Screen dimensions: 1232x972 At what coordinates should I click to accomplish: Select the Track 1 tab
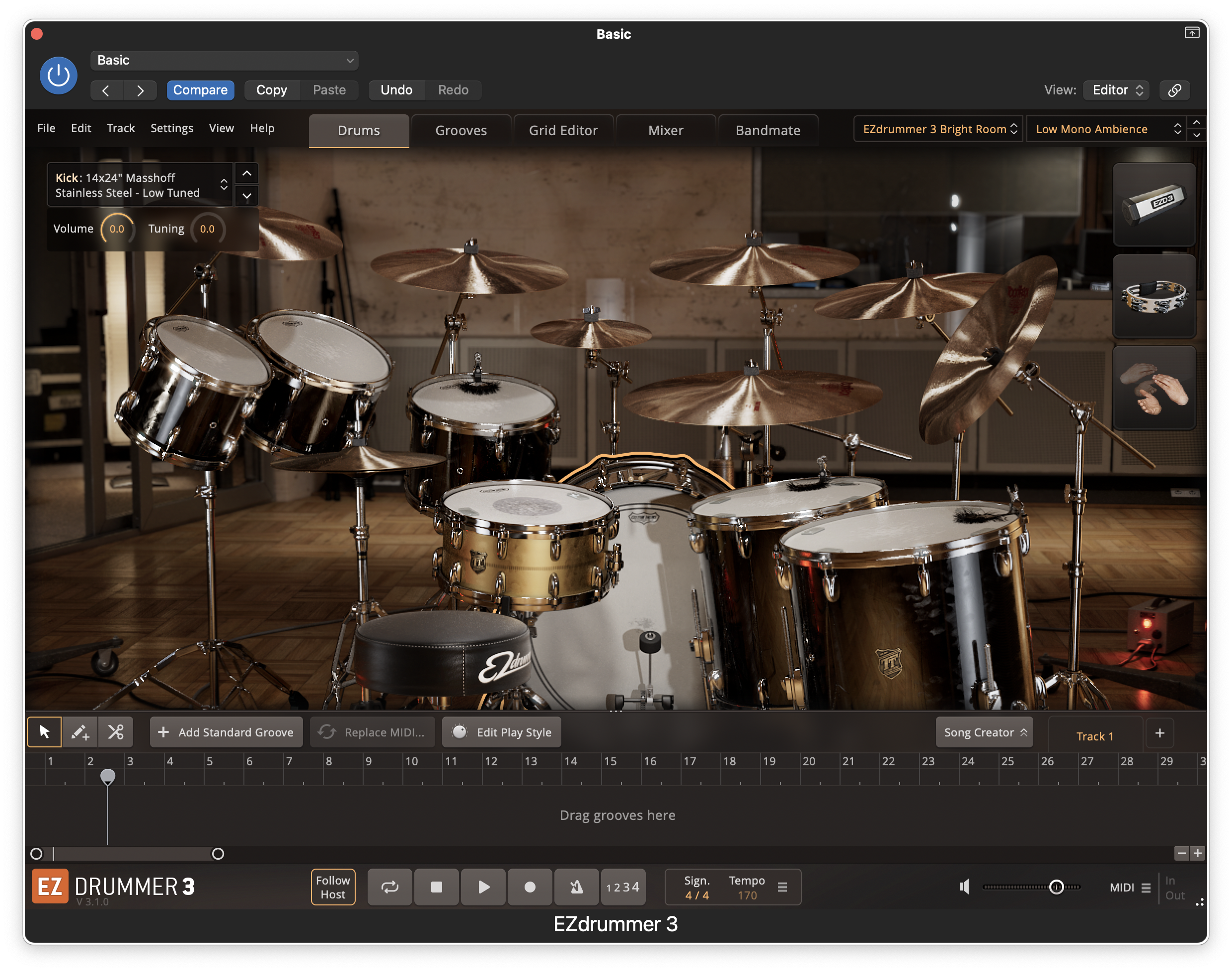(x=1095, y=736)
